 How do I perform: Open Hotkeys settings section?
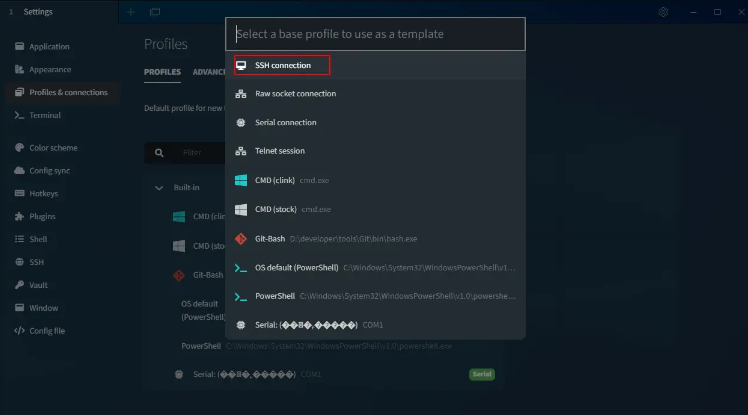[62, 193]
